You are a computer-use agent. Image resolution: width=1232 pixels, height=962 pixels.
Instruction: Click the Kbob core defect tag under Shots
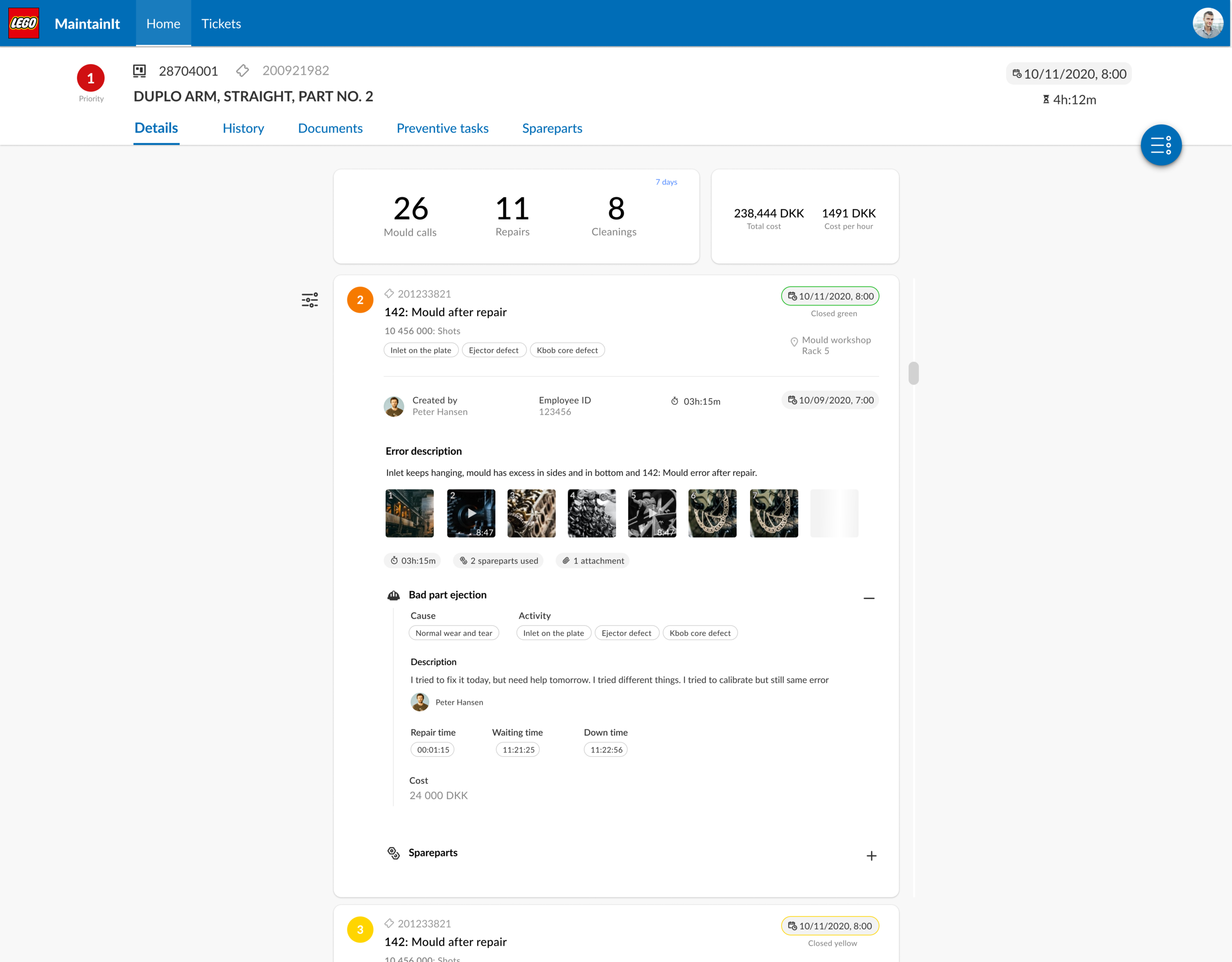567,350
